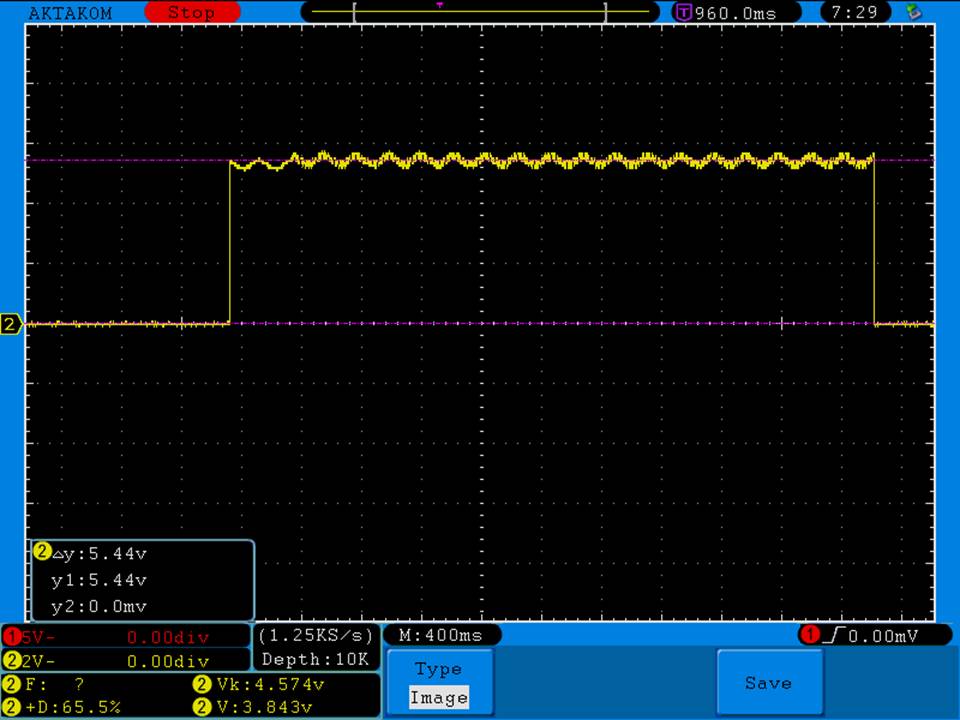Screen dimensions: 960x720
Task: Click the AKTAKOM logo
Action: pos(70,13)
